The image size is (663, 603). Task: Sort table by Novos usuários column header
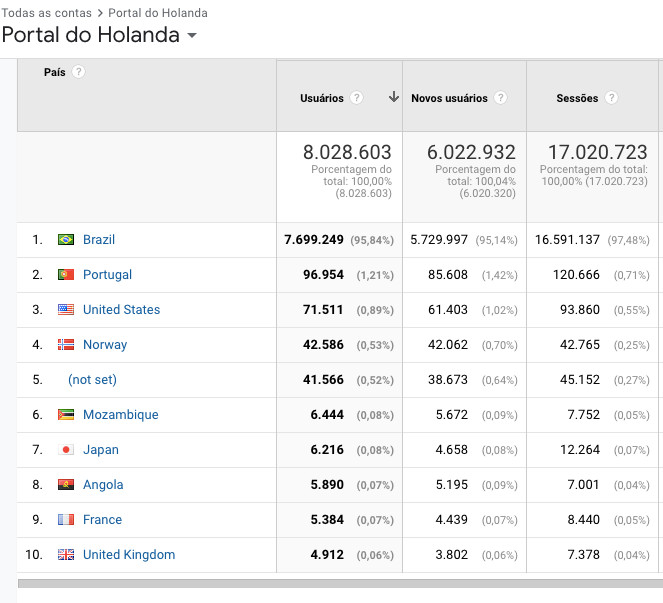(449, 98)
